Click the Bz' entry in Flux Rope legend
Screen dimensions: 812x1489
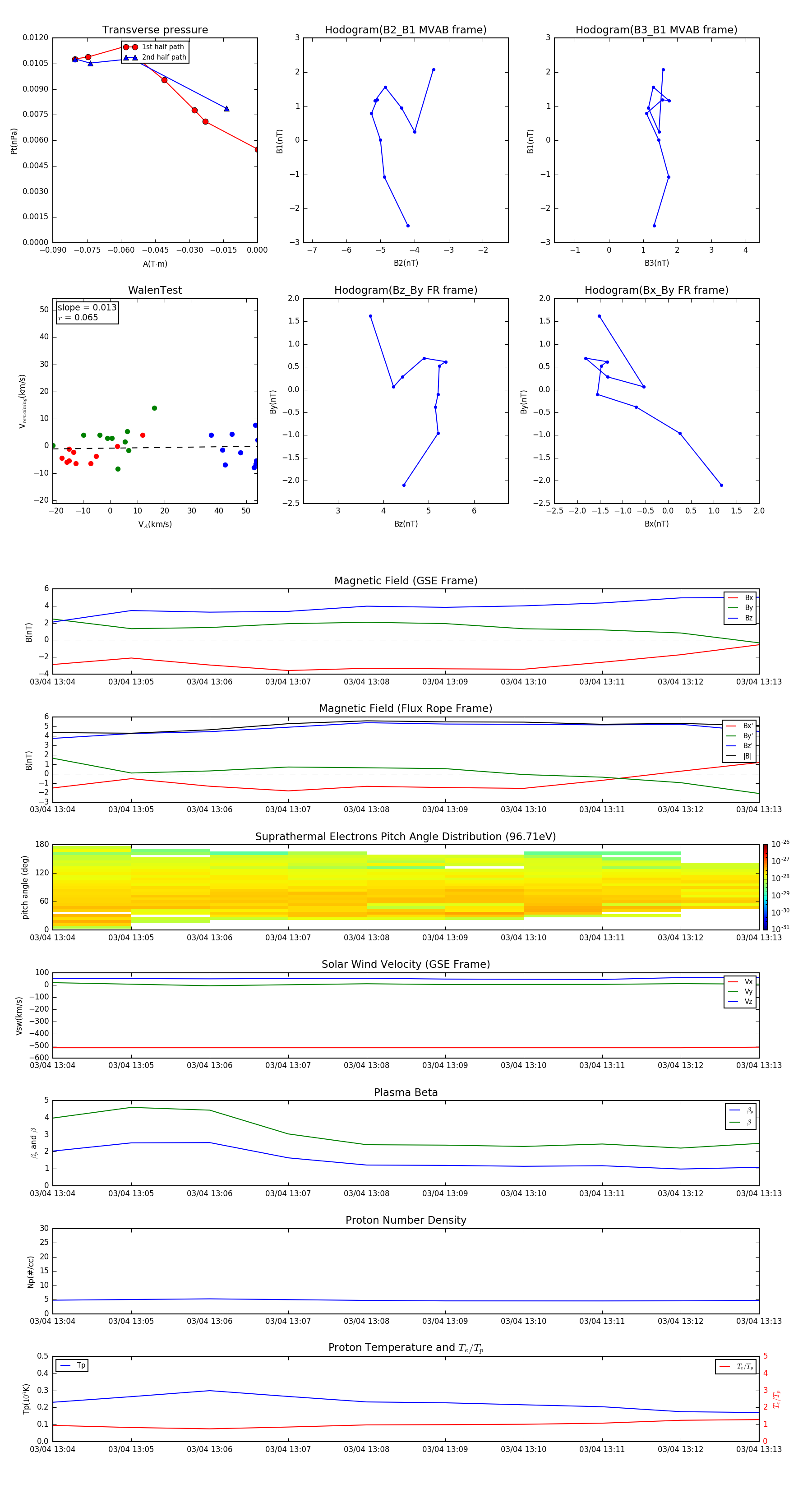click(740, 746)
